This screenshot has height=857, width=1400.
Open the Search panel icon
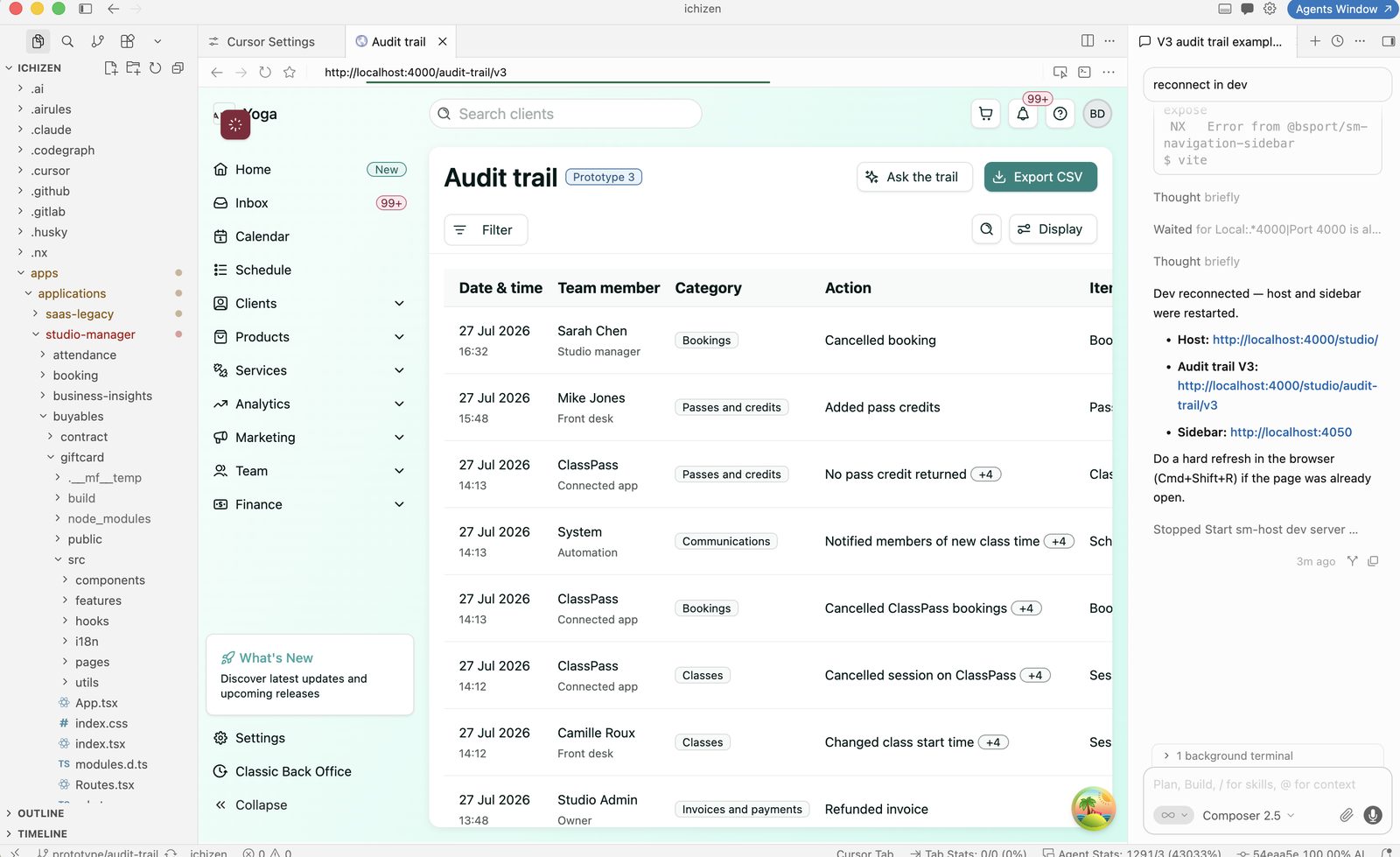67,41
